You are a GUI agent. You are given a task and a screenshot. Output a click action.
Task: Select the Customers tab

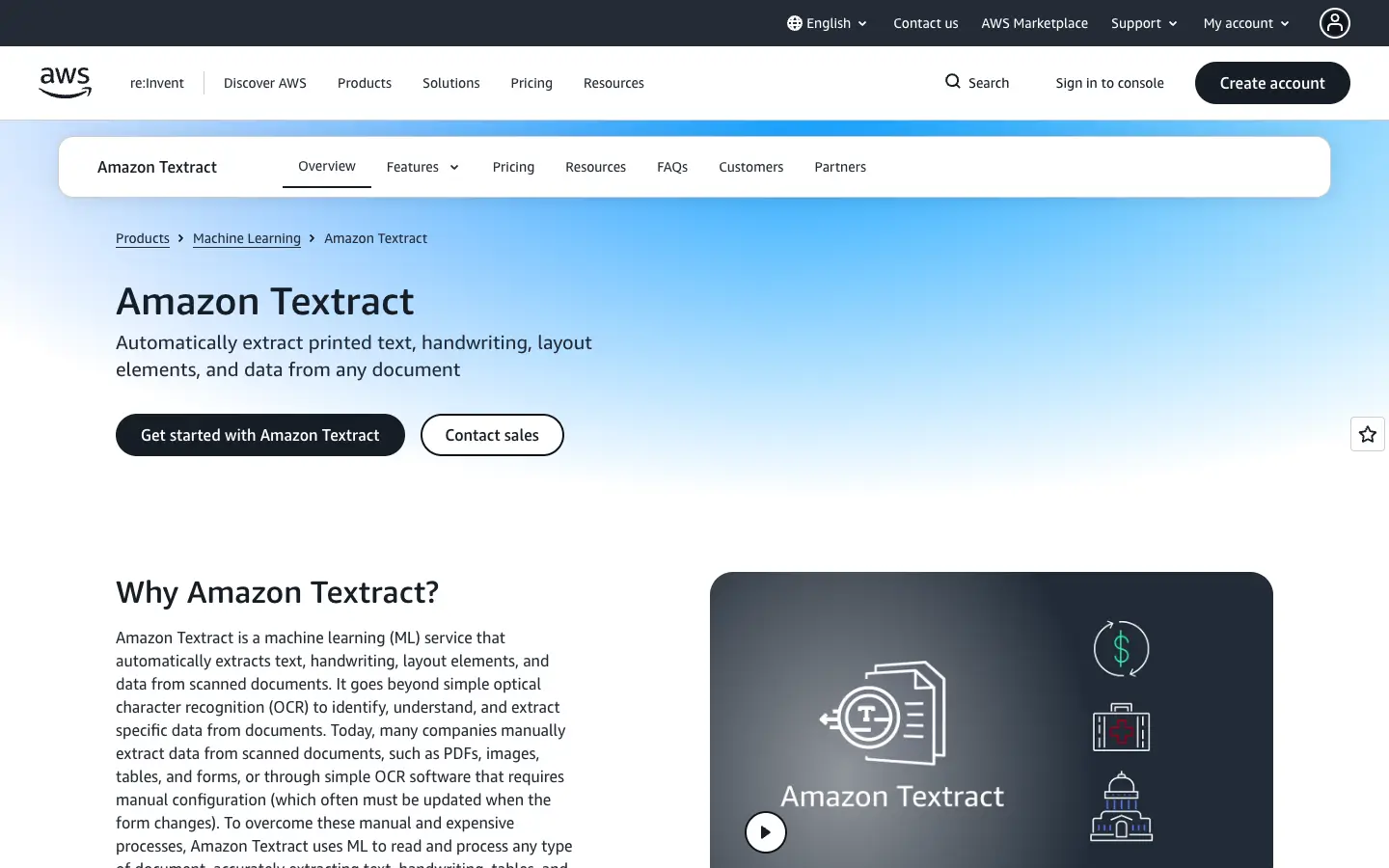(751, 167)
